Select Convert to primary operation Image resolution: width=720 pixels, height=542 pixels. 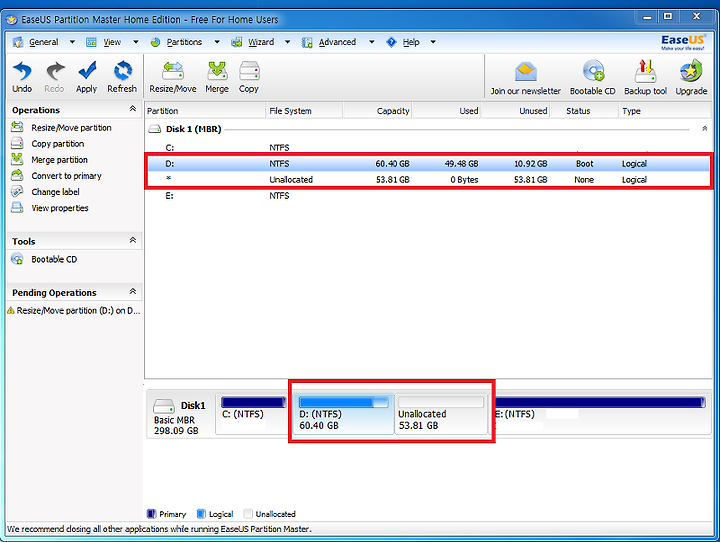66,176
